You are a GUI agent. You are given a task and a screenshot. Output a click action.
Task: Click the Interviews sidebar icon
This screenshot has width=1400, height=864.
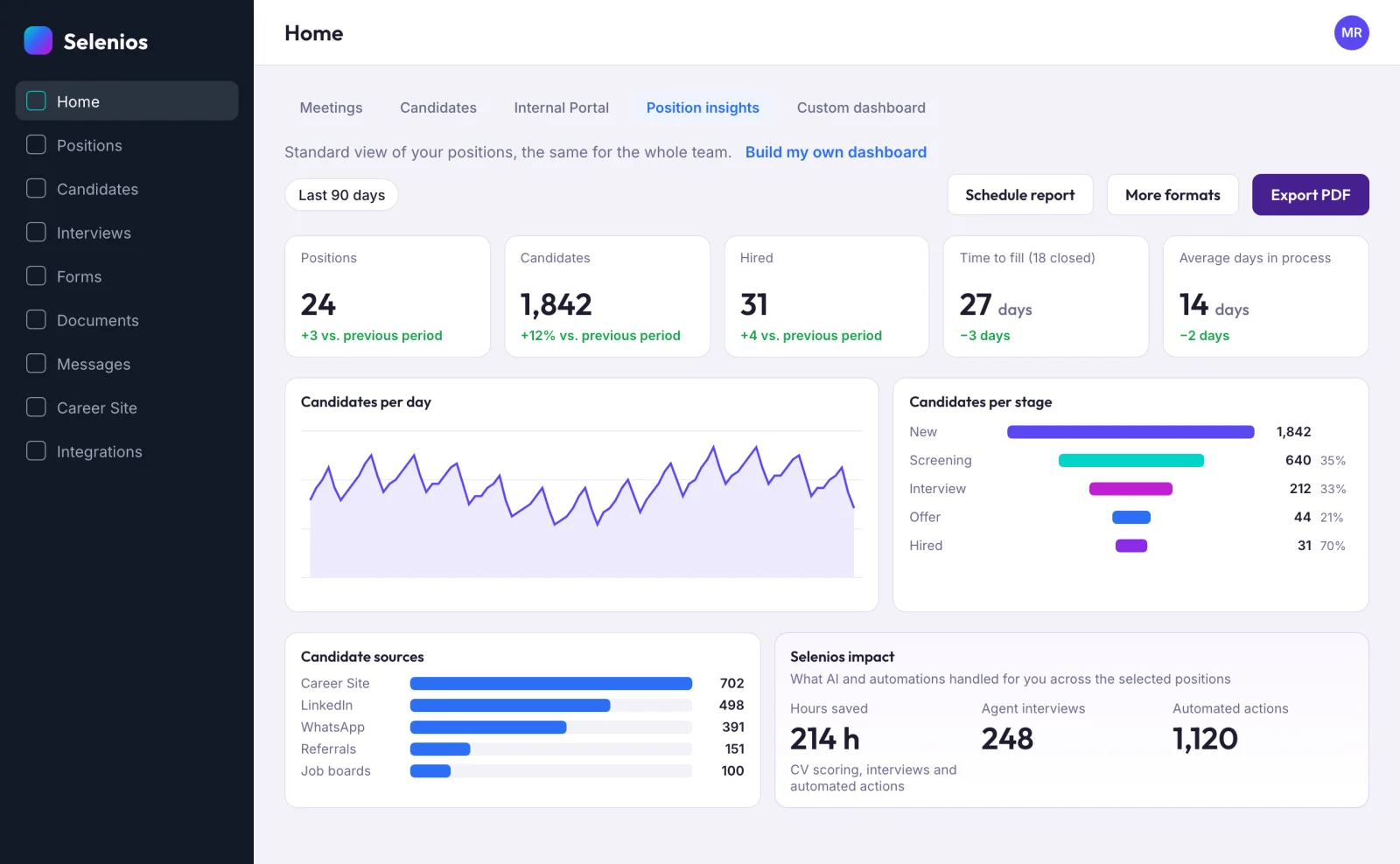coord(36,232)
